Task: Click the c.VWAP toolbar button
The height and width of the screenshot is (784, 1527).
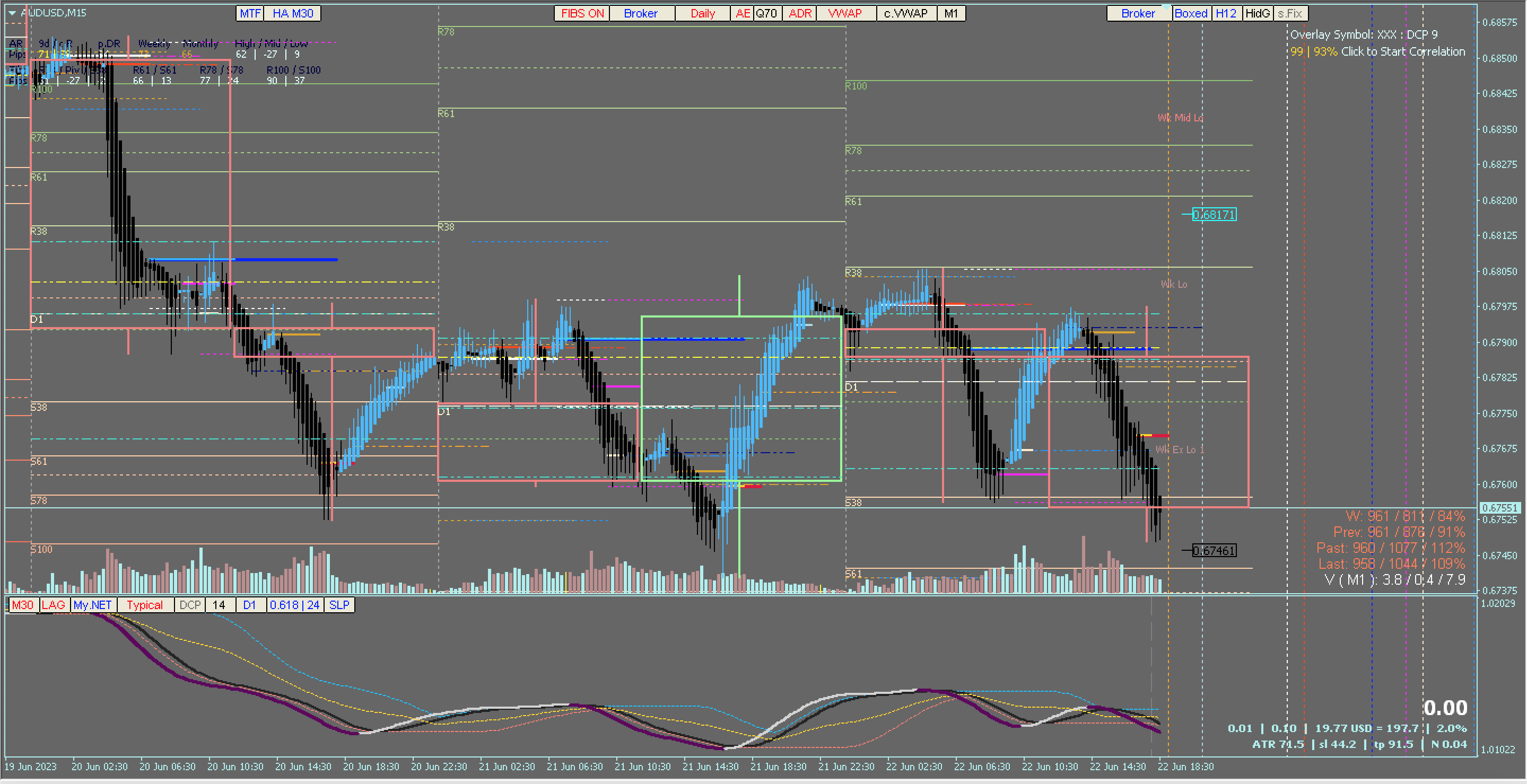Action: (906, 13)
